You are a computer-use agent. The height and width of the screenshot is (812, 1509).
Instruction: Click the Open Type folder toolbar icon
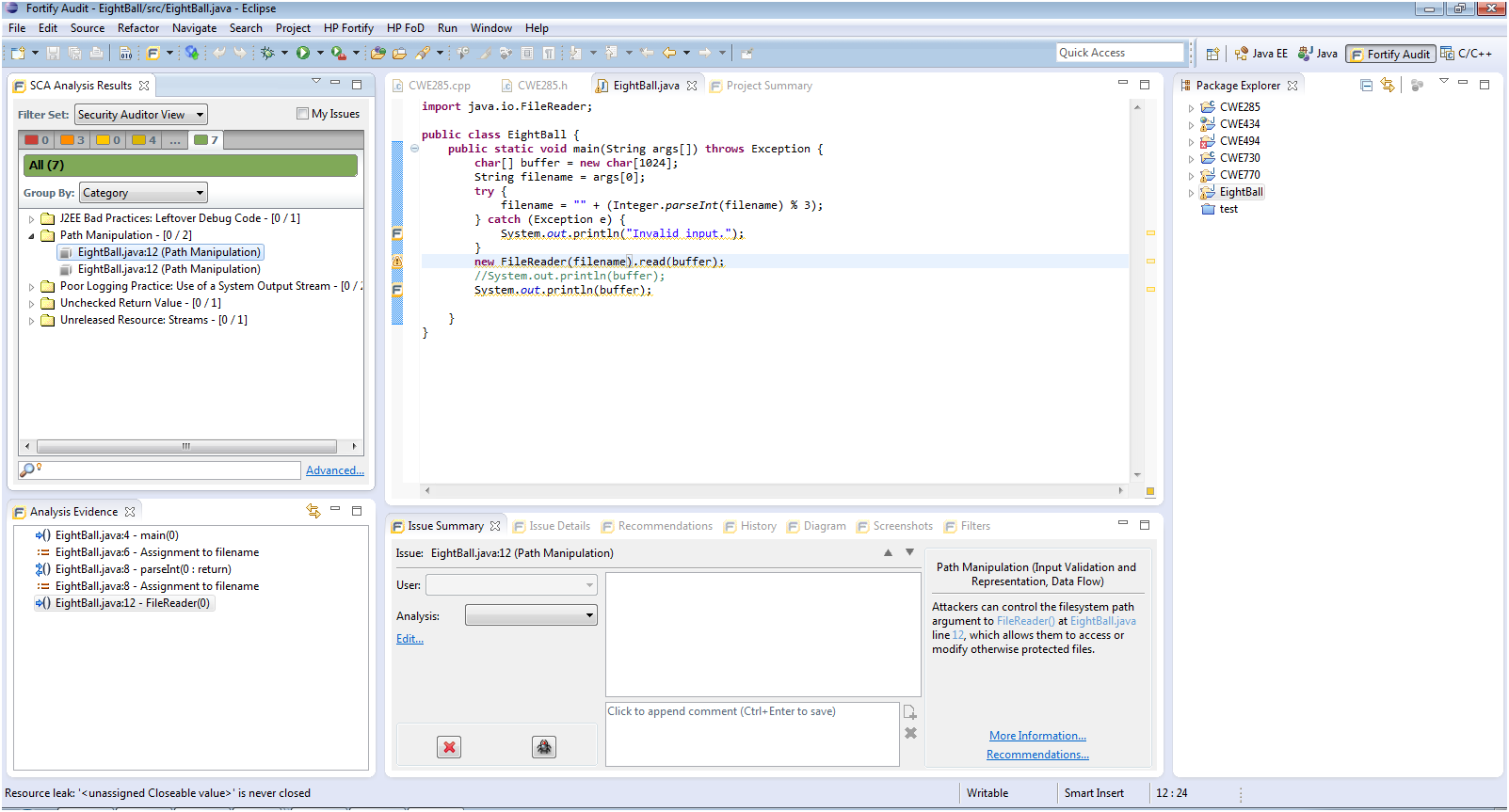click(x=378, y=54)
